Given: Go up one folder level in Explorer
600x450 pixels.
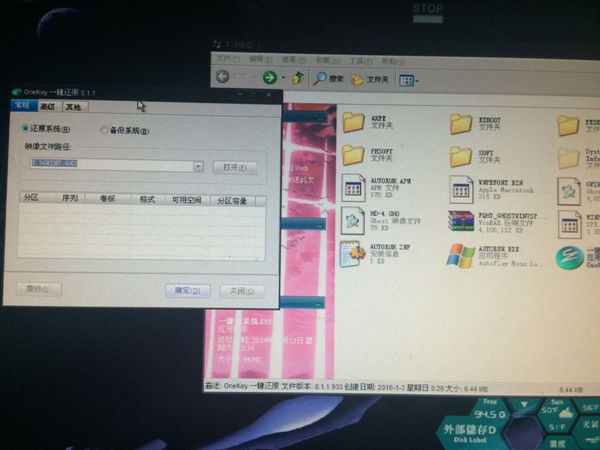Looking at the screenshot, I should pos(298,78).
